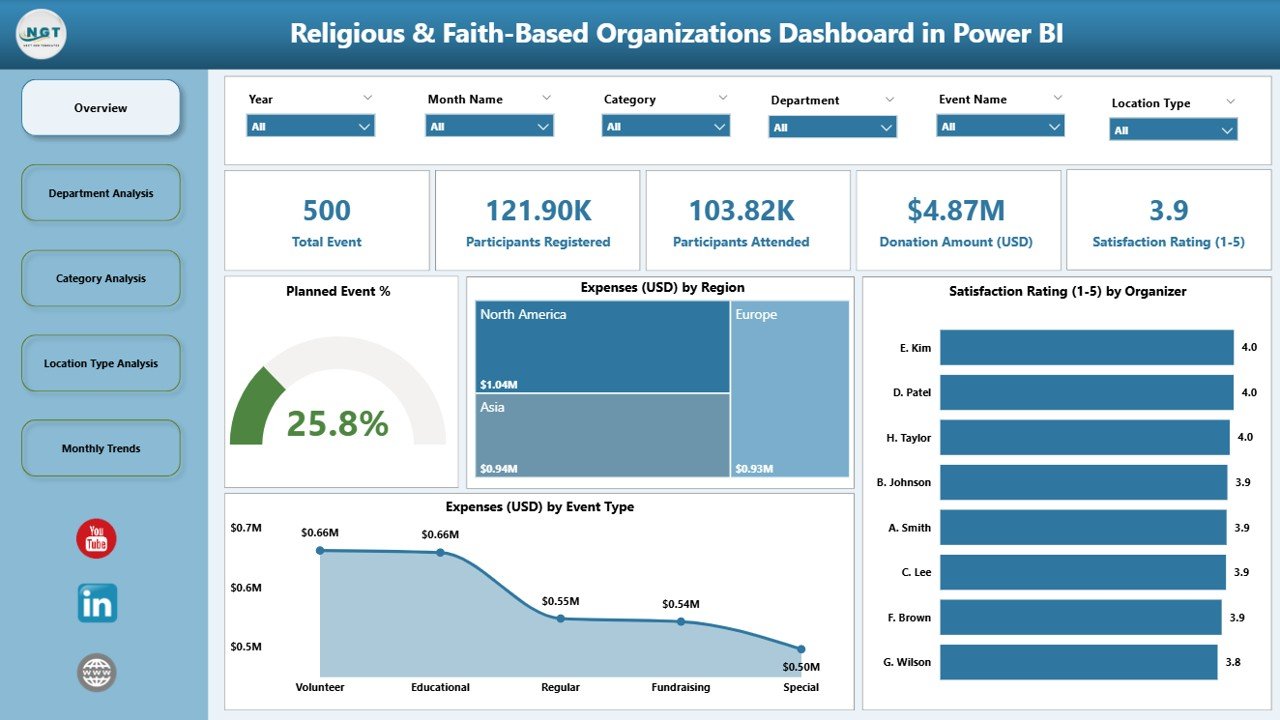Click the Location Type Analysis button
1280x720 pixels.
[100, 363]
